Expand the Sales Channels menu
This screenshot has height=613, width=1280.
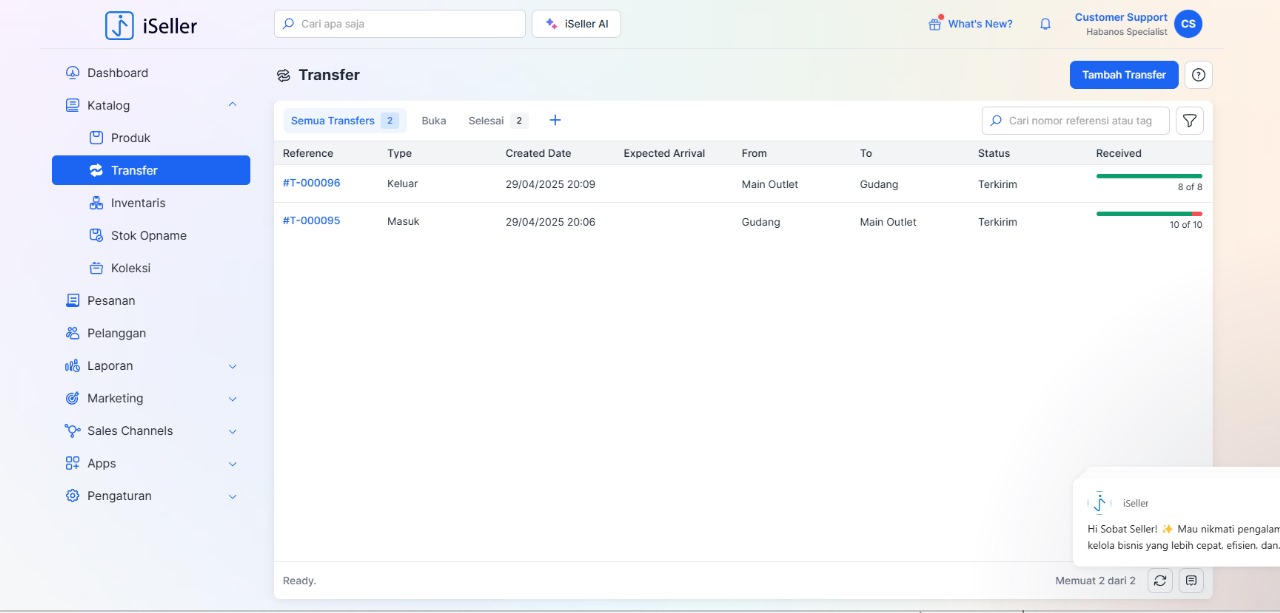click(x=232, y=431)
